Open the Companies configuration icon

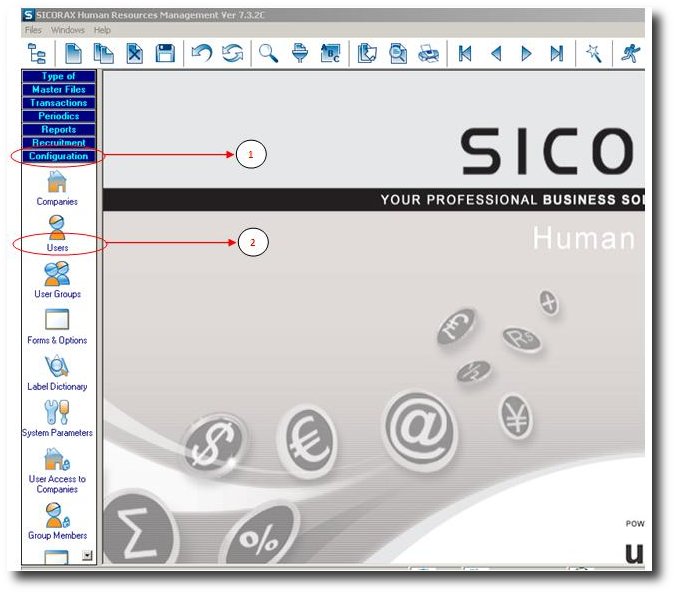click(x=57, y=182)
